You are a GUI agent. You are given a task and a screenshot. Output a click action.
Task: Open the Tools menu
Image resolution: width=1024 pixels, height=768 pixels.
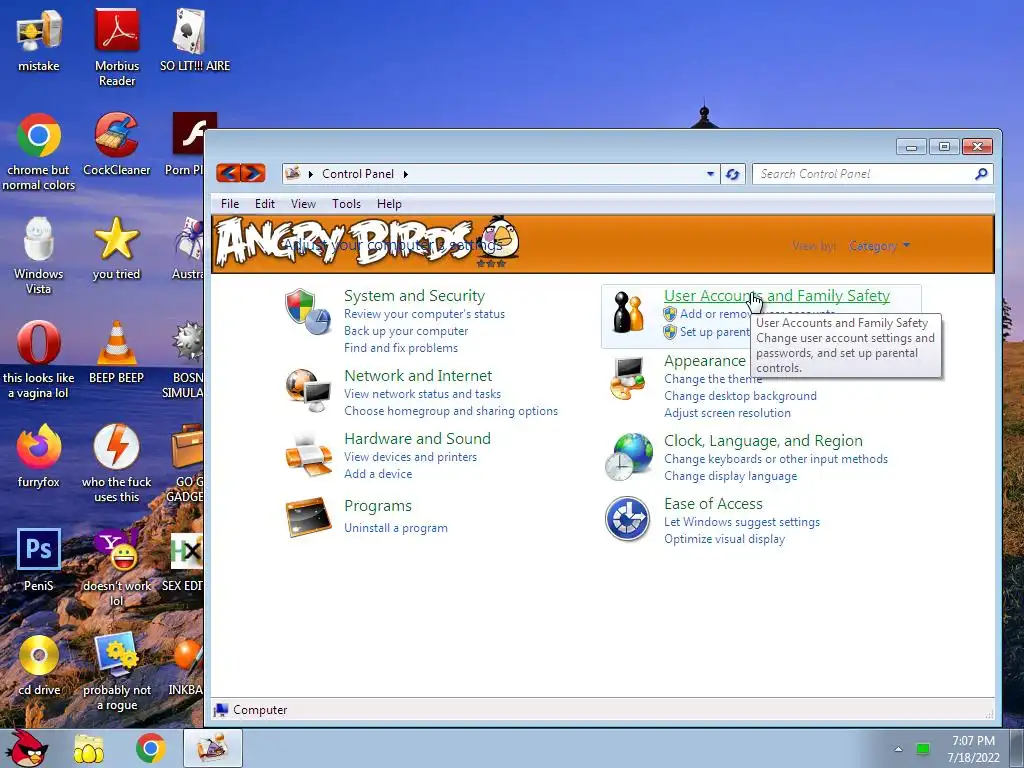click(x=346, y=204)
